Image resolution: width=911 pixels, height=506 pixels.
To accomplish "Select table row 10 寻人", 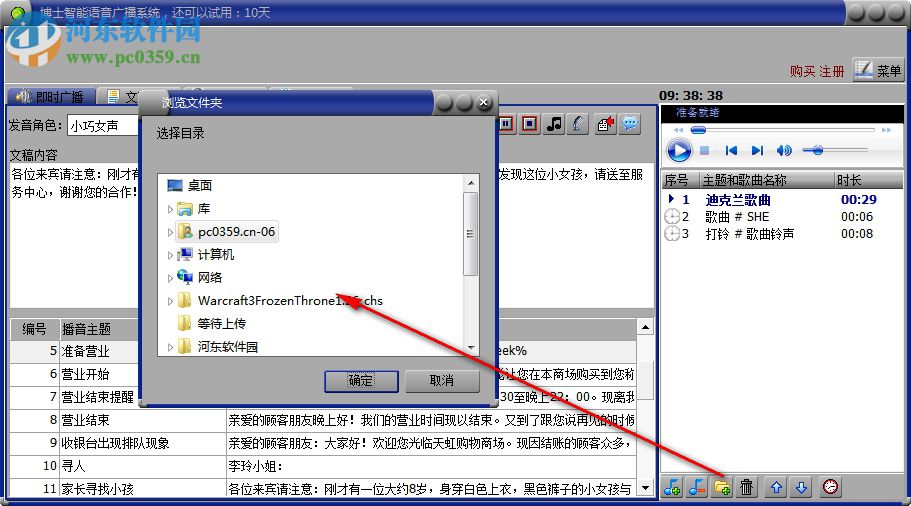I will coord(323,466).
